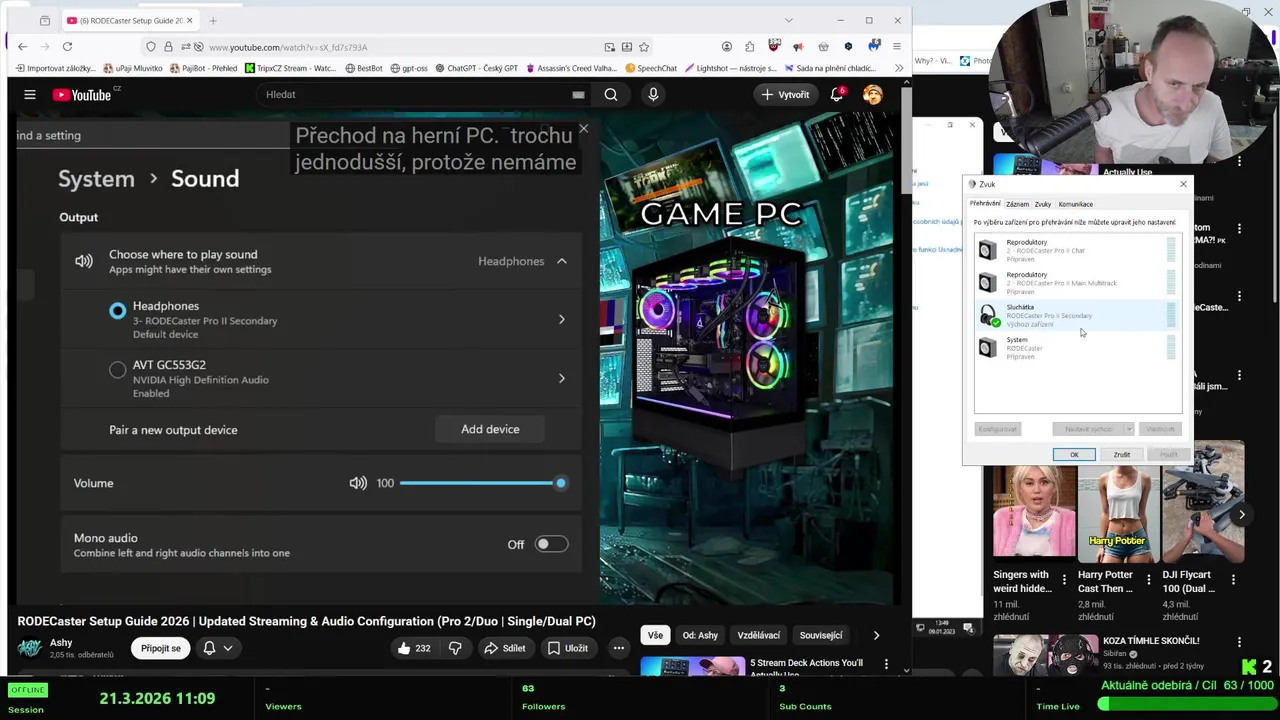Select System RODECaster playback device
1280x720 pixels.
[x=1078, y=348]
